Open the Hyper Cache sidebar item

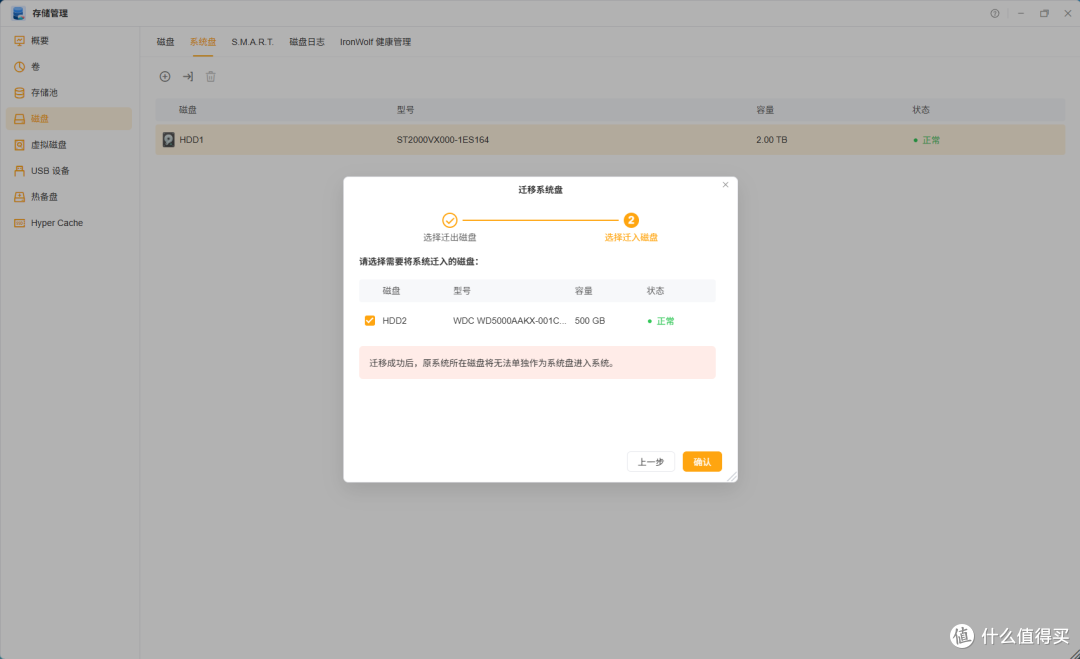pos(69,223)
